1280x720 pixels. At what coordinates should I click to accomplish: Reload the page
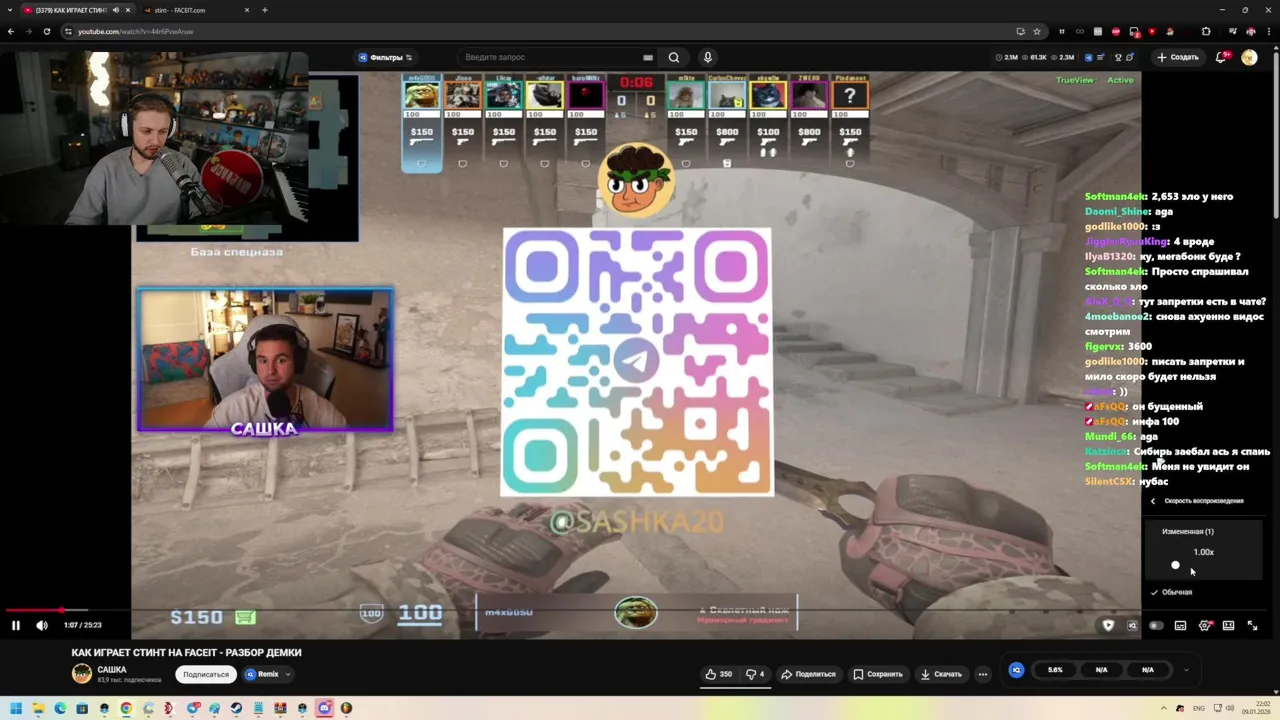pyautogui.click(x=46, y=31)
